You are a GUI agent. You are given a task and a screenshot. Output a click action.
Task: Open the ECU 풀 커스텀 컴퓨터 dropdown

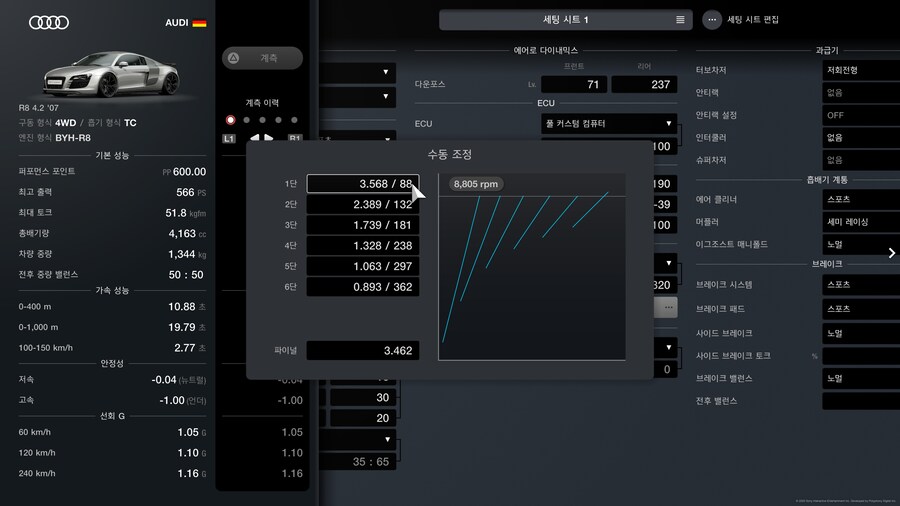point(610,124)
